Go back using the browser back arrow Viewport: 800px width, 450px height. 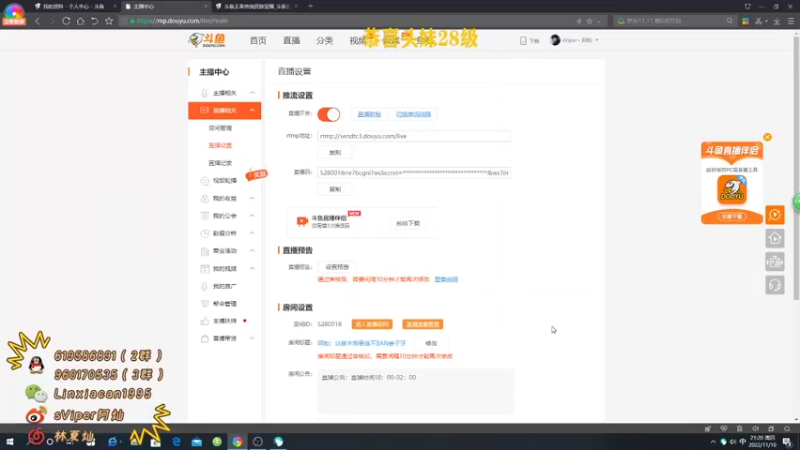pos(37,21)
